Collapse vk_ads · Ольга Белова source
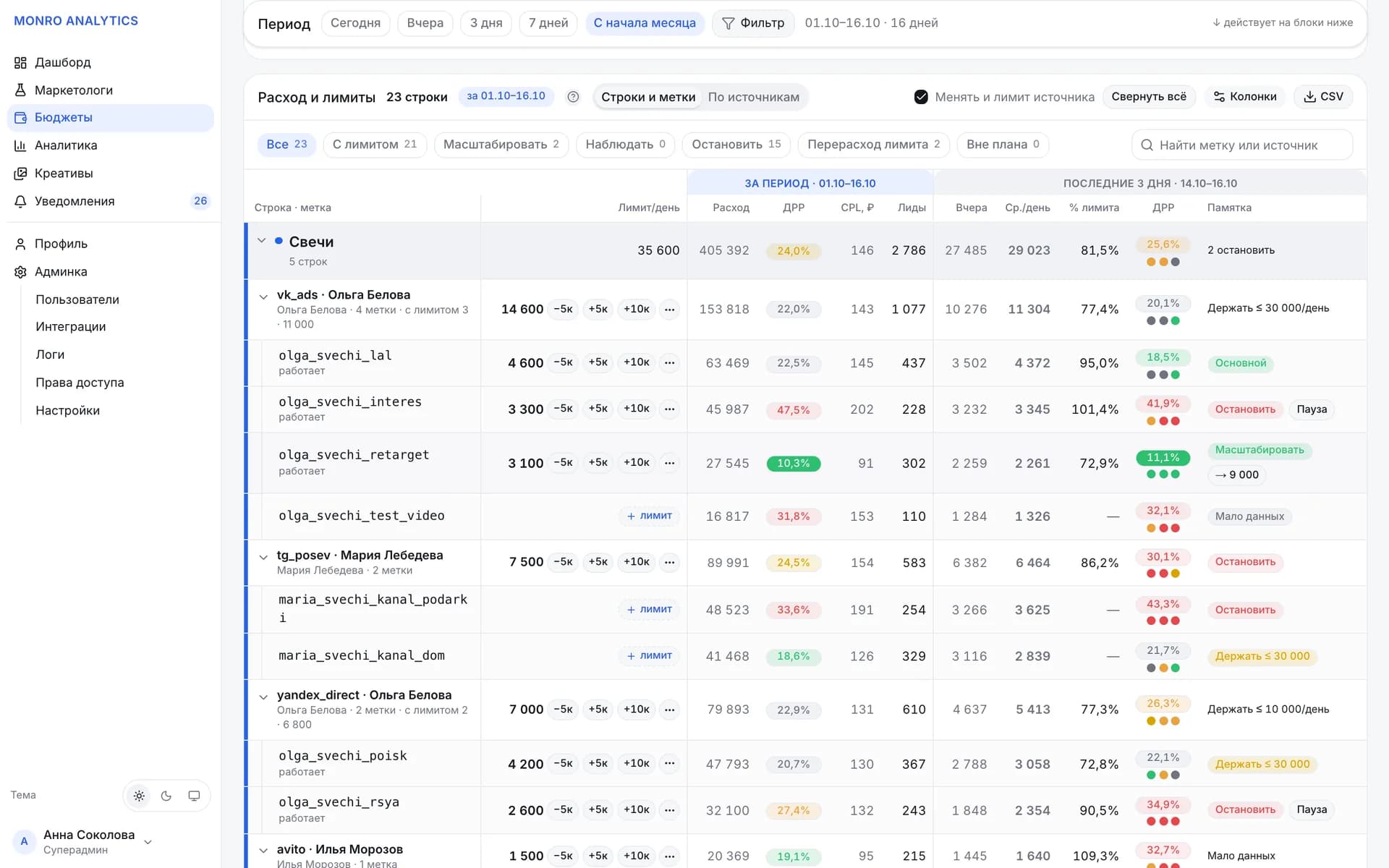The image size is (1389, 868). pos(263,297)
